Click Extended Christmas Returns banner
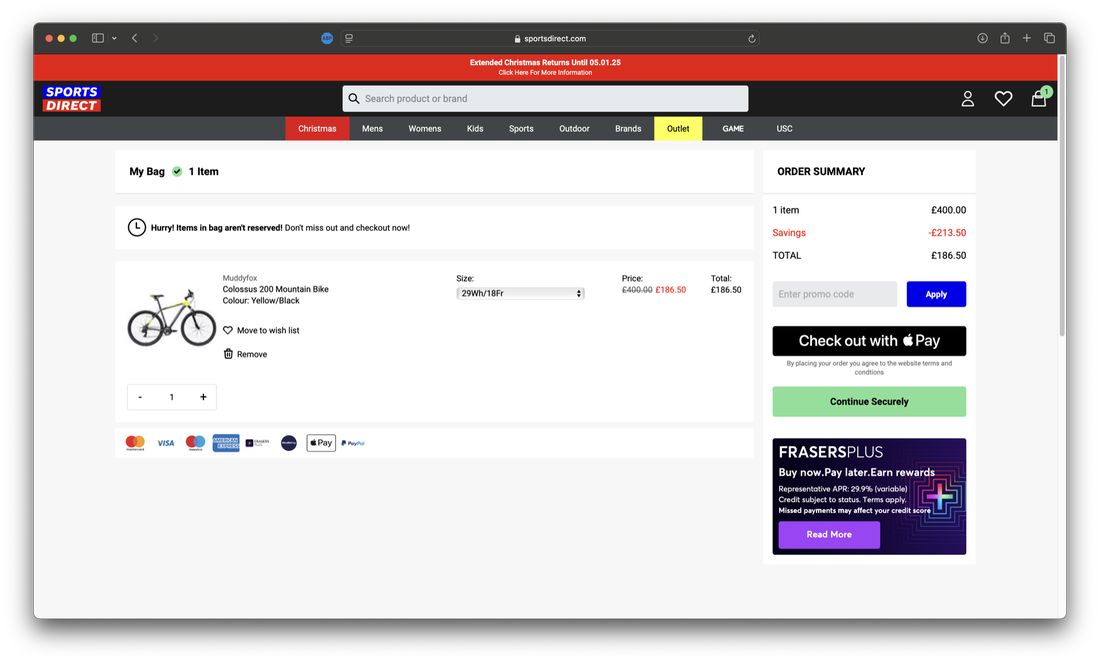The height and width of the screenshot is (663, 1100). pos(545,67)
